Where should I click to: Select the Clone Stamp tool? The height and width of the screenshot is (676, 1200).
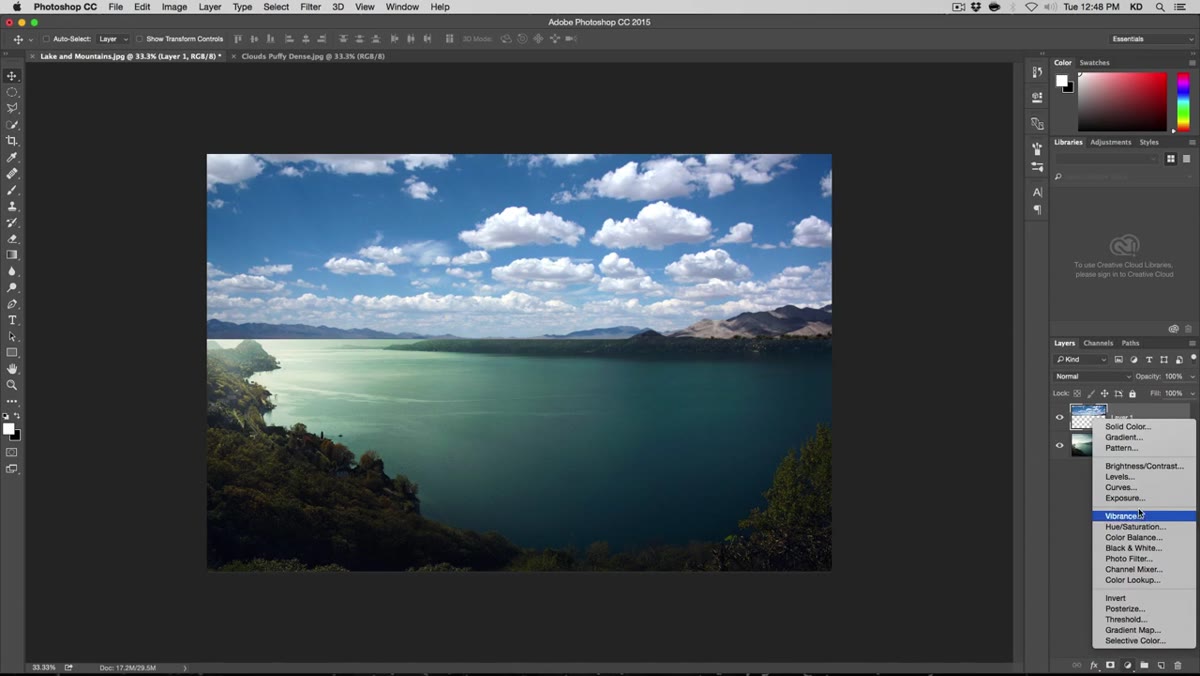[x=12, y=206]
